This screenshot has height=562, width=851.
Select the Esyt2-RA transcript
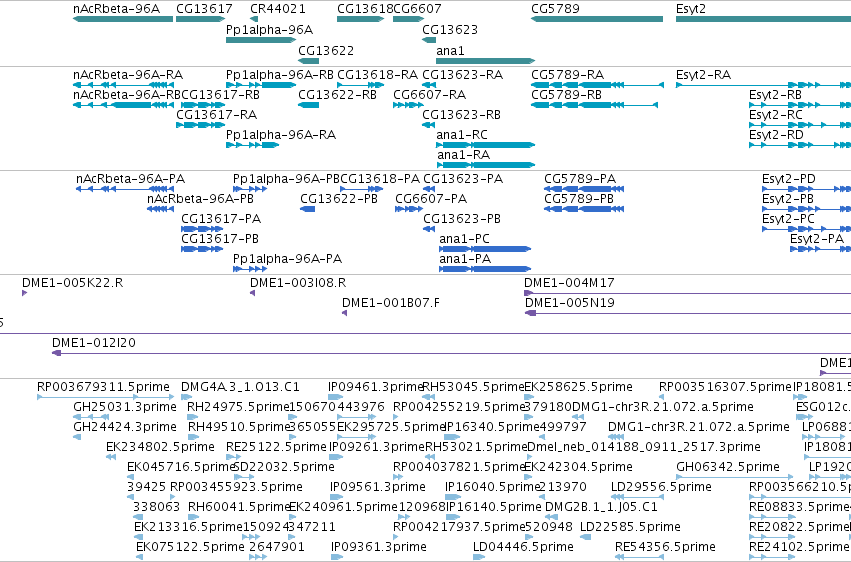763,85
